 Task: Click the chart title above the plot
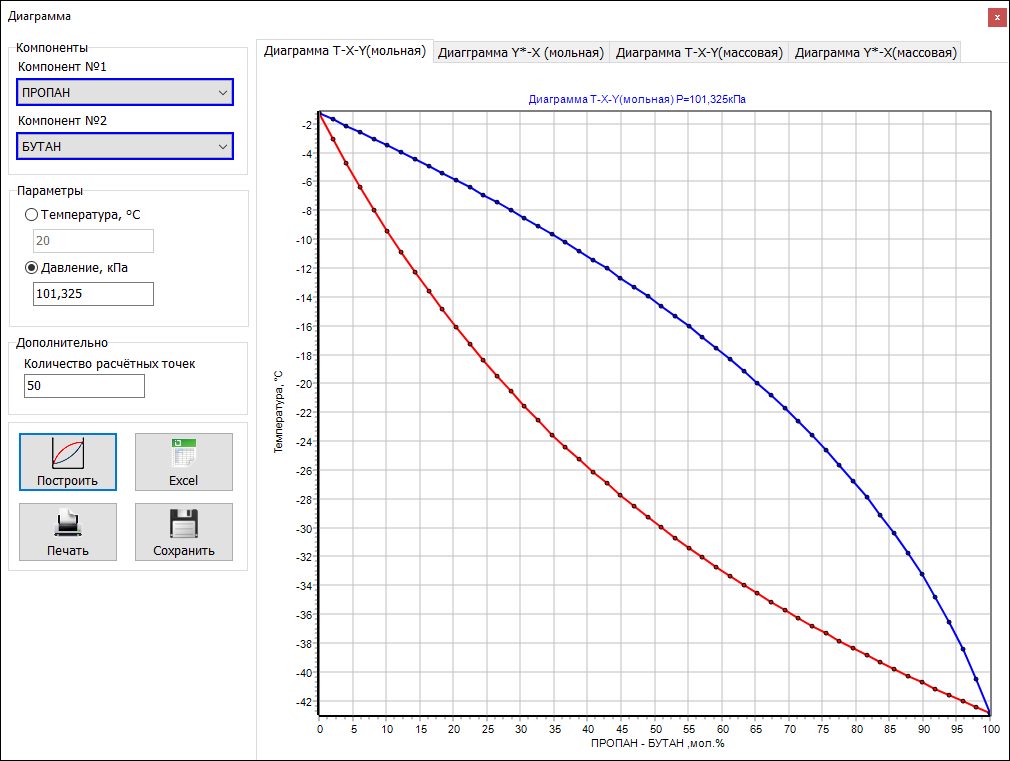[x=637, y=100]
